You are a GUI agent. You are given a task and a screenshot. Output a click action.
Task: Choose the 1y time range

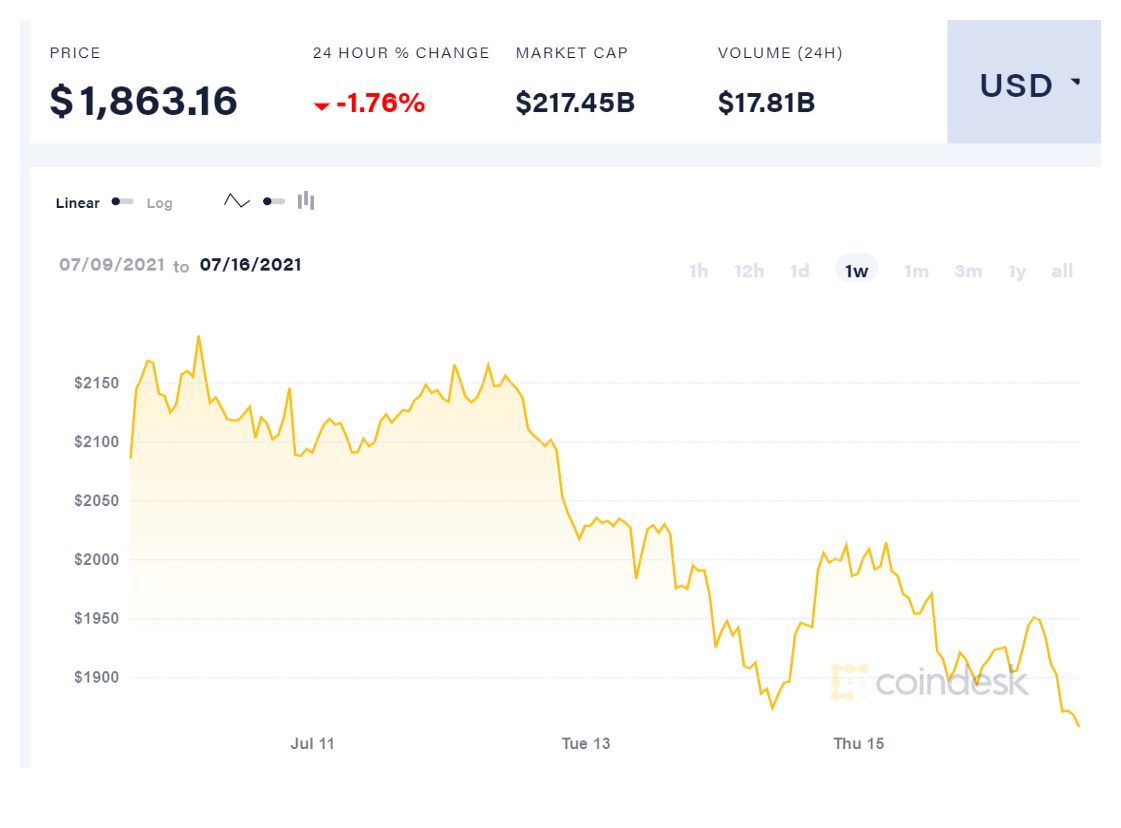tap(1017, 271)
